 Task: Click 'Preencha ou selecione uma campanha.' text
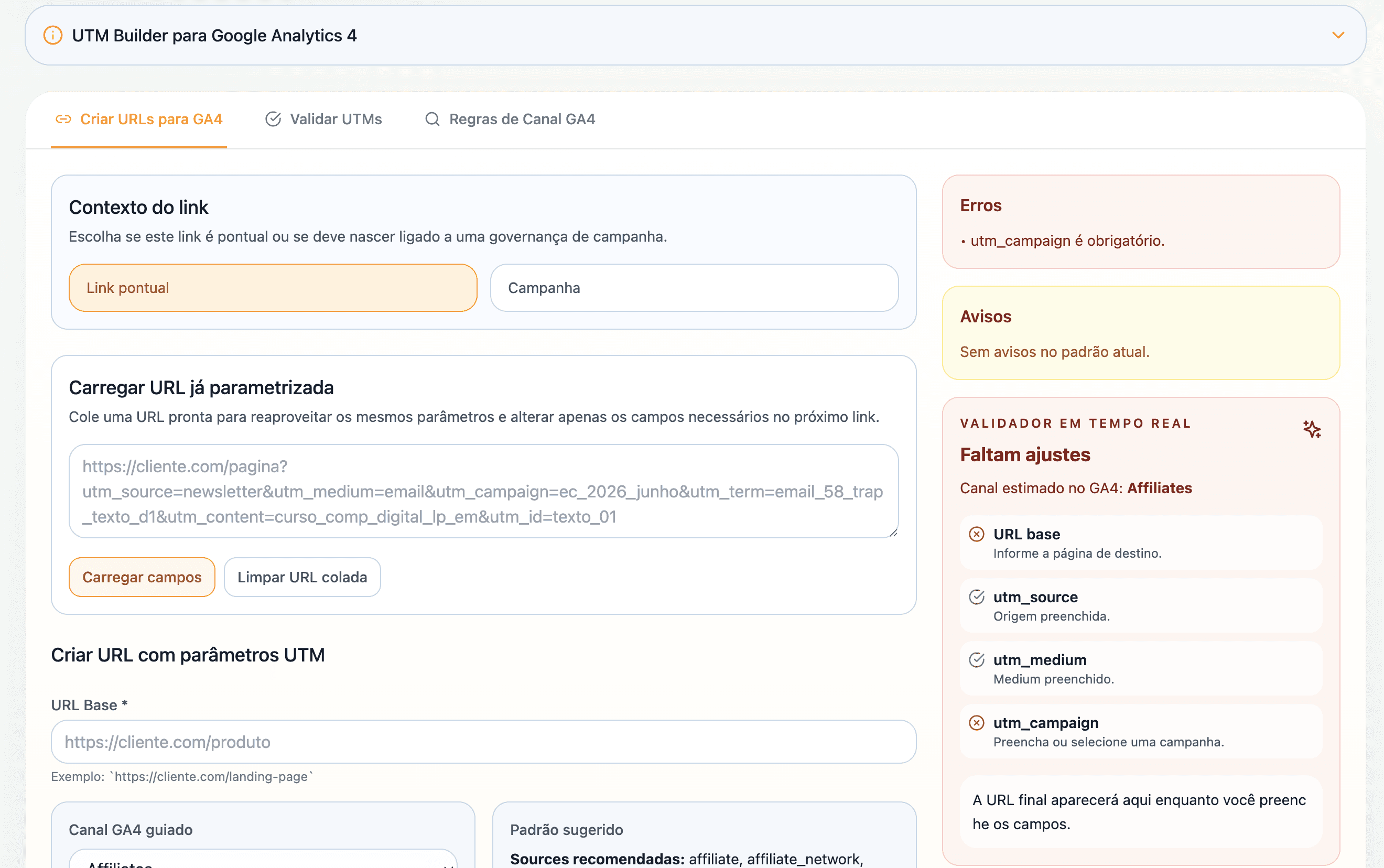click(x=1108, y=742)
